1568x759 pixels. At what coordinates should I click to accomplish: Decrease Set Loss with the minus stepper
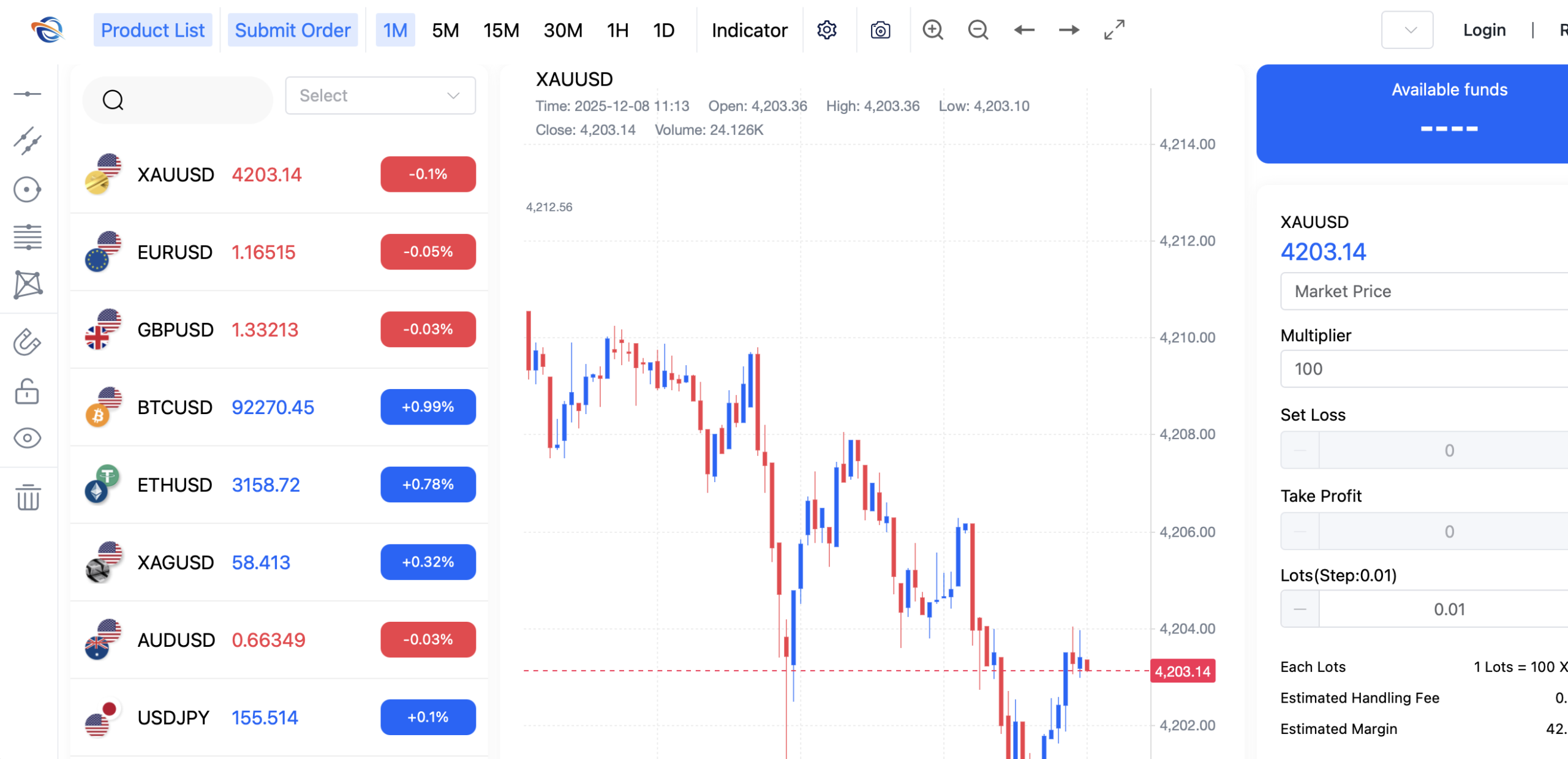(x=1299, y=450)
